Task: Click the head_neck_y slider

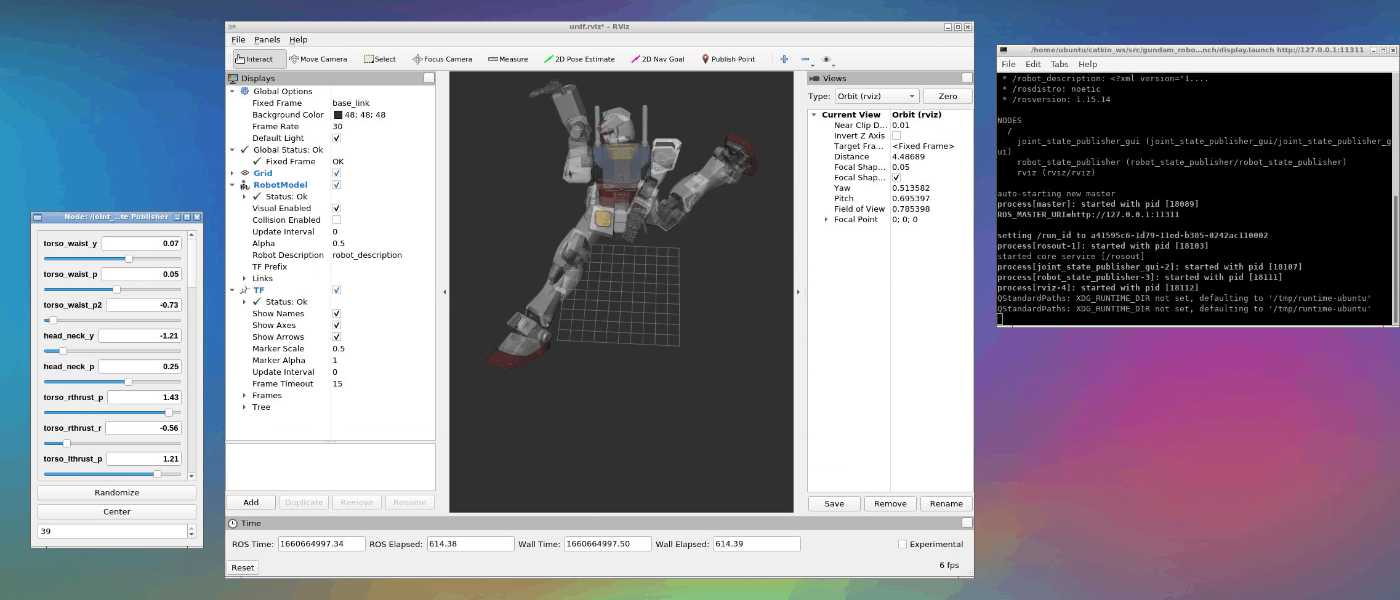Action: pos(112,351)
